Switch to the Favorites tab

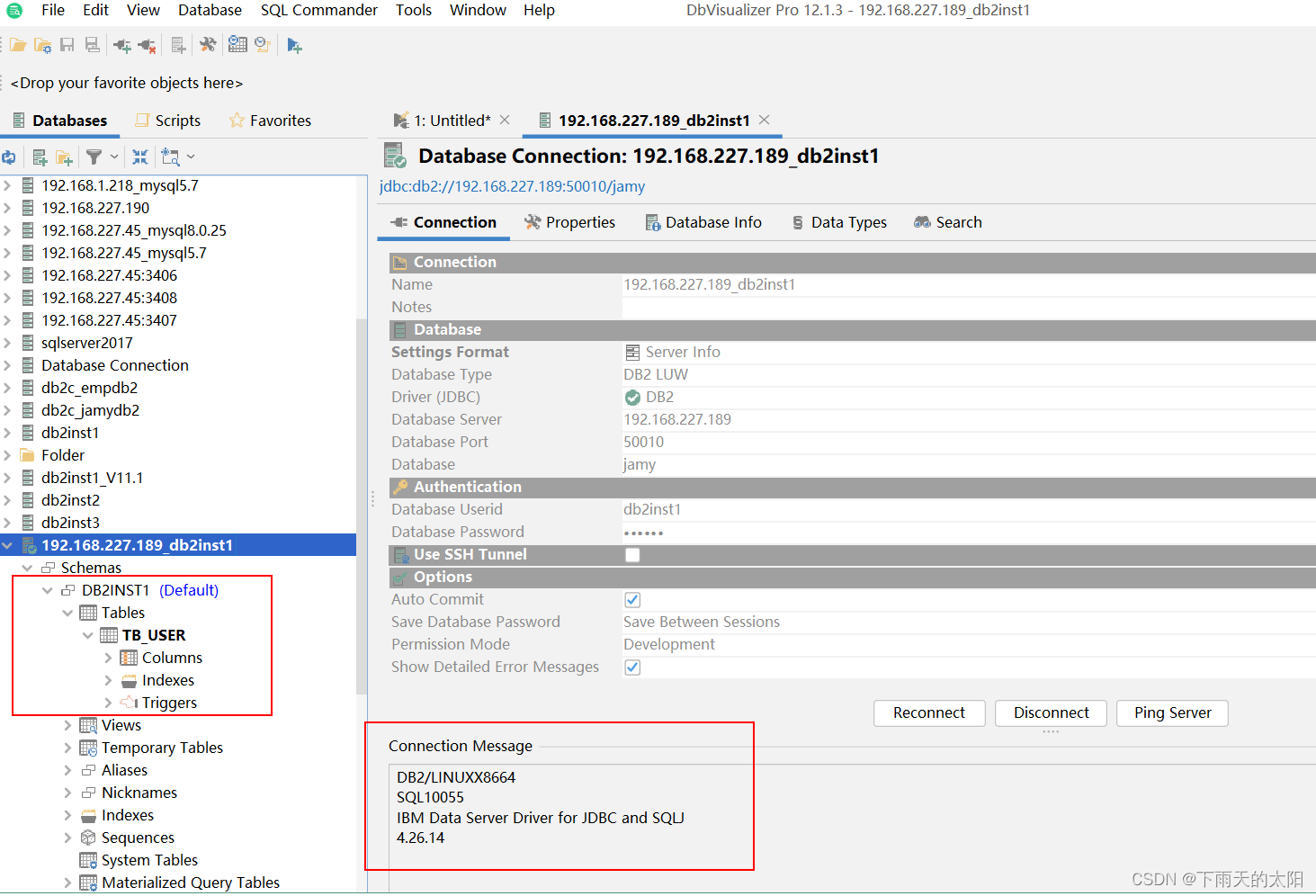(270, 121)
